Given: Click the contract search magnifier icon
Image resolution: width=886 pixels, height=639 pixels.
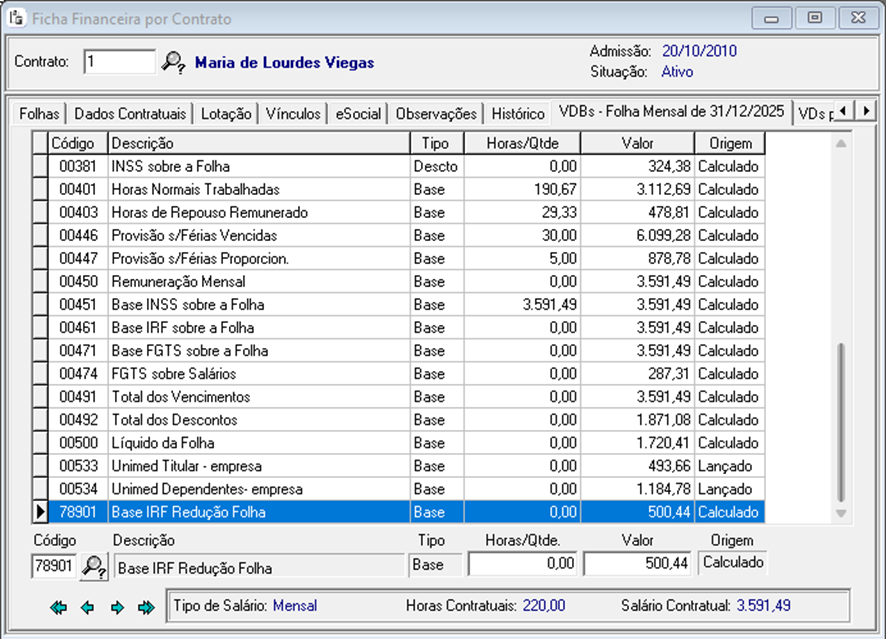Looking at the screenshot, I should pos(173,62).
